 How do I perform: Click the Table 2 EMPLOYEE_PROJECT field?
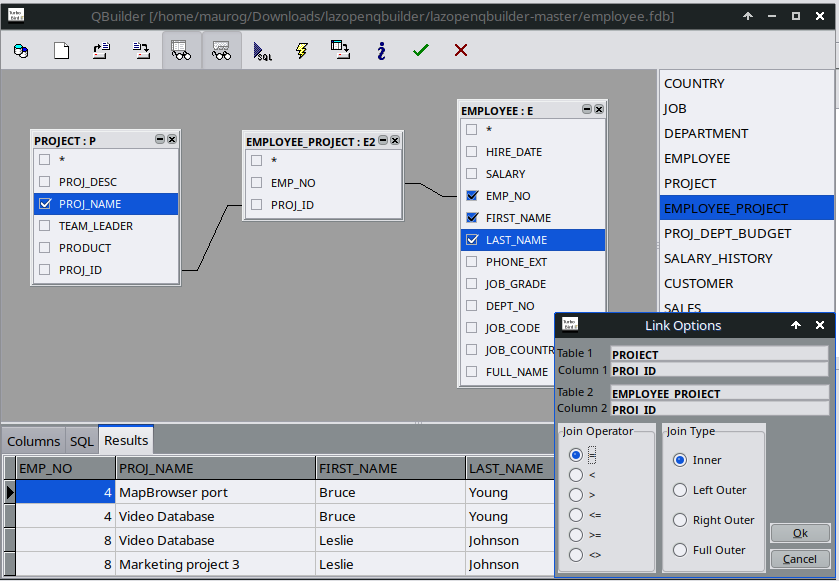click(x=720, y=393)
